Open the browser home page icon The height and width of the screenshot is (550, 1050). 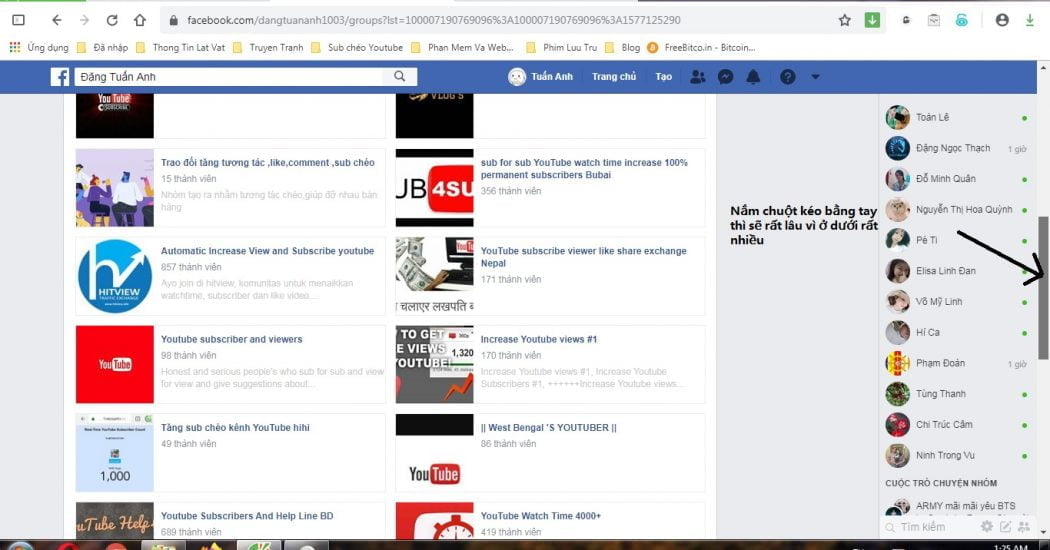click(x=139, y=20)
